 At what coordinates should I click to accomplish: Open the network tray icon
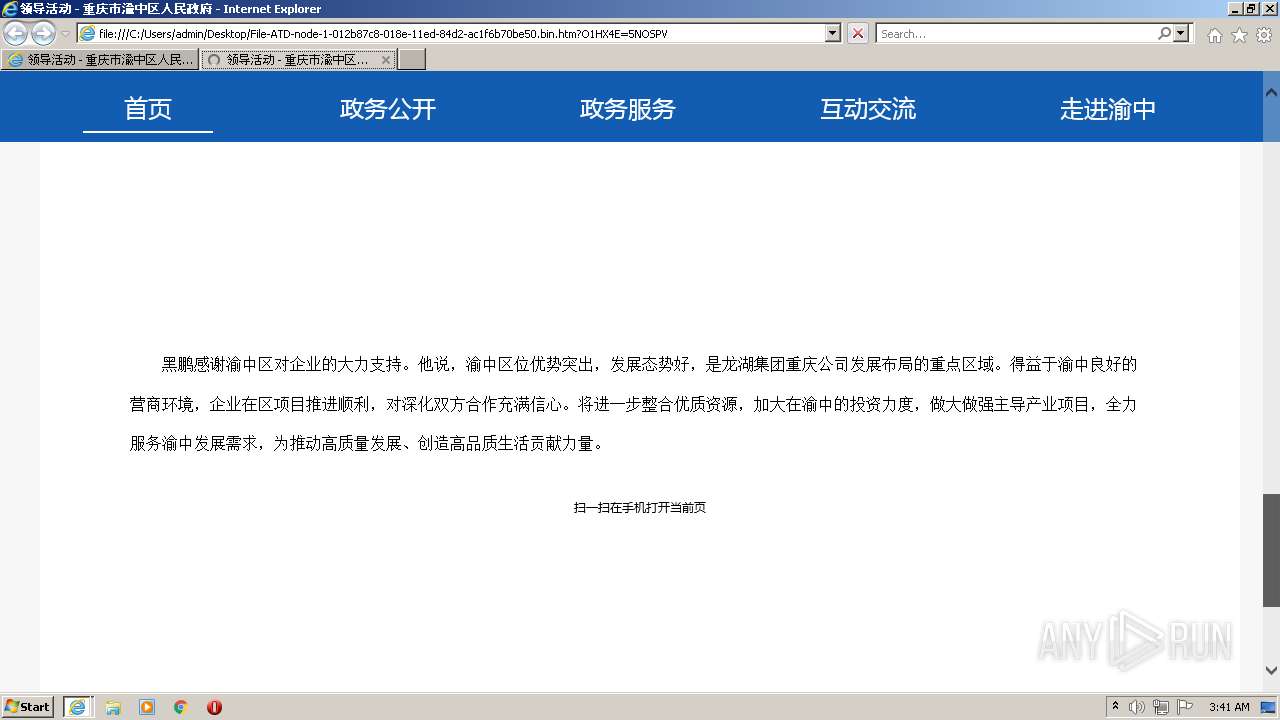pos(1161,707)
